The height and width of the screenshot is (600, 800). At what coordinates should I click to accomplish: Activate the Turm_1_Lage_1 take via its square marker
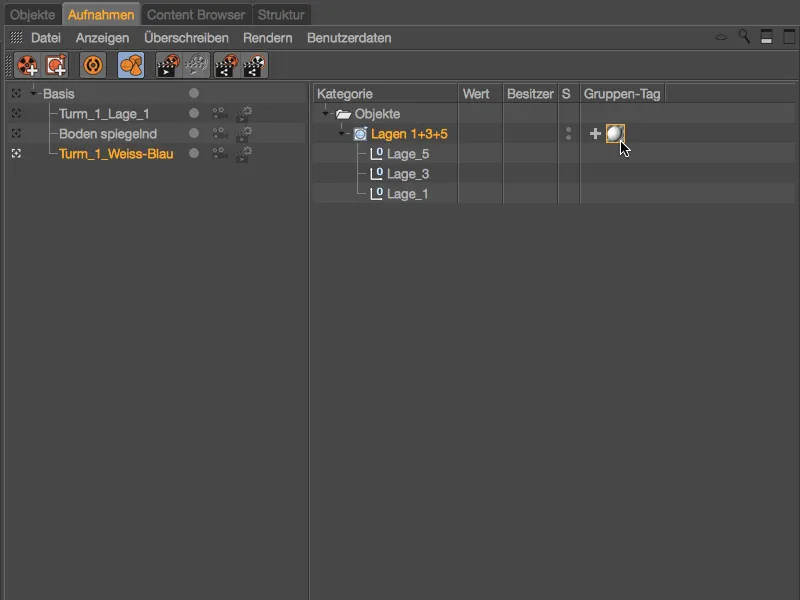coord(16,113)
